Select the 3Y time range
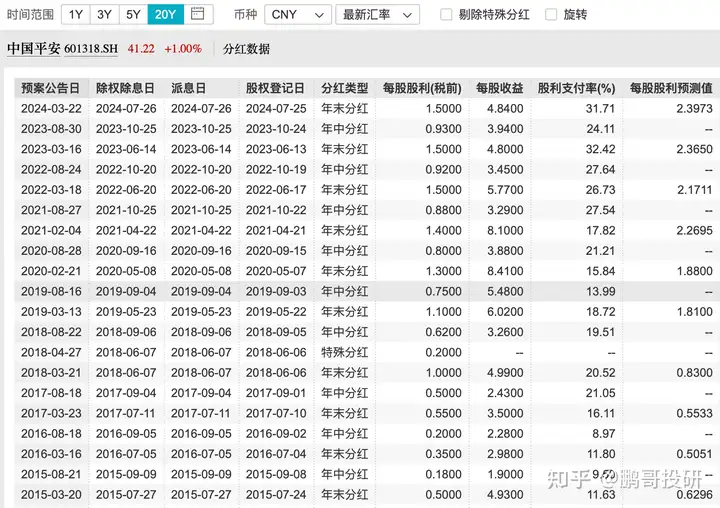Viewport: 720px width, 508px height. point(105,14)
